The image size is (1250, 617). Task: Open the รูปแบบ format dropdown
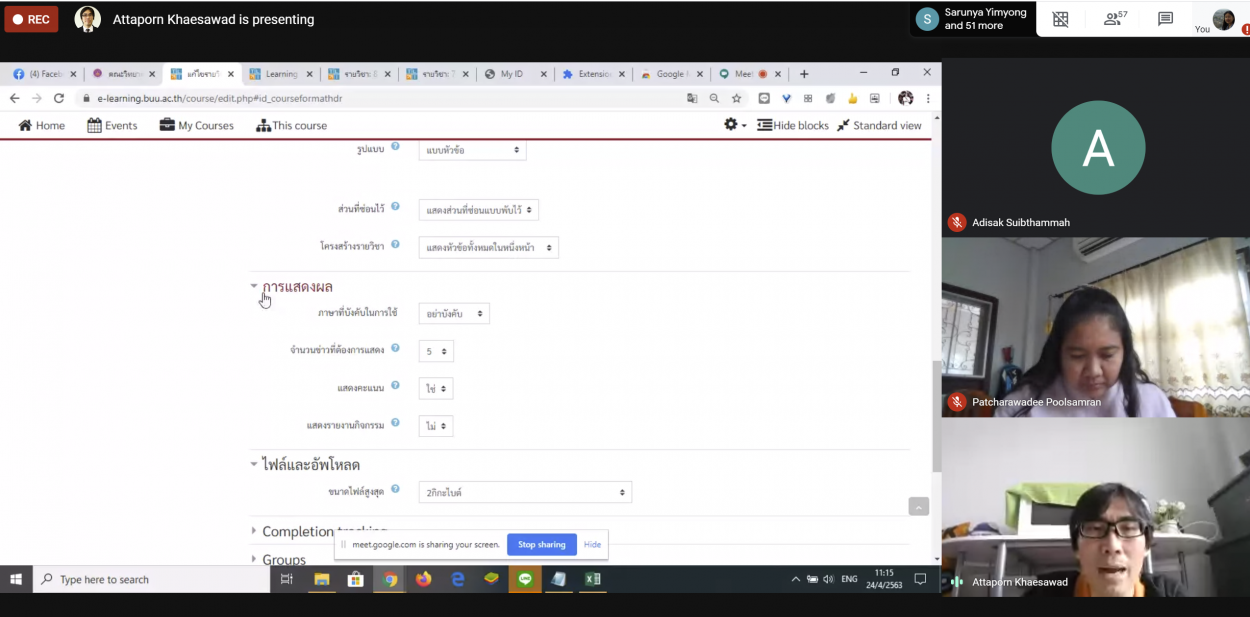472,150
